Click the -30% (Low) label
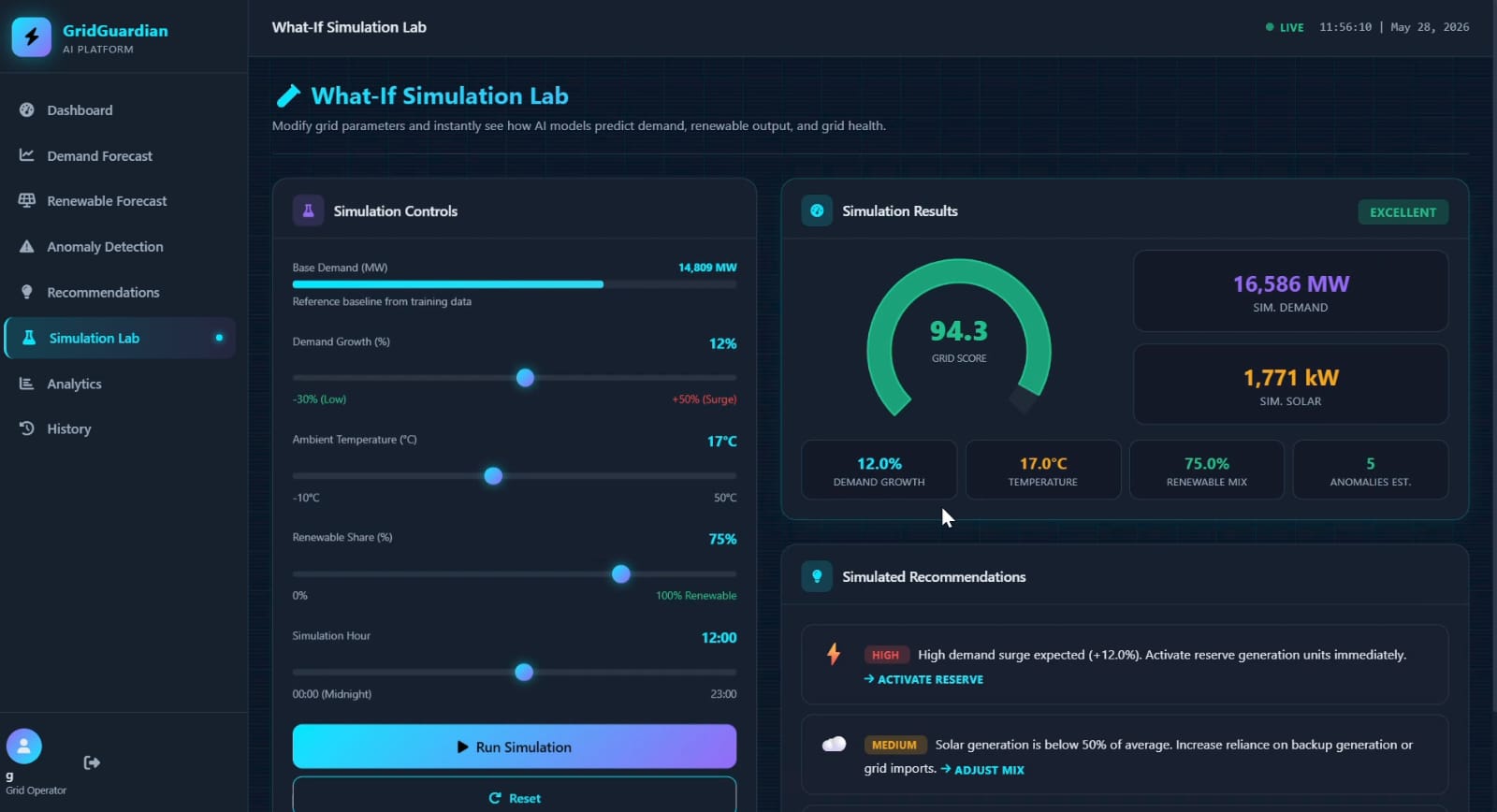 pos(319,399)
